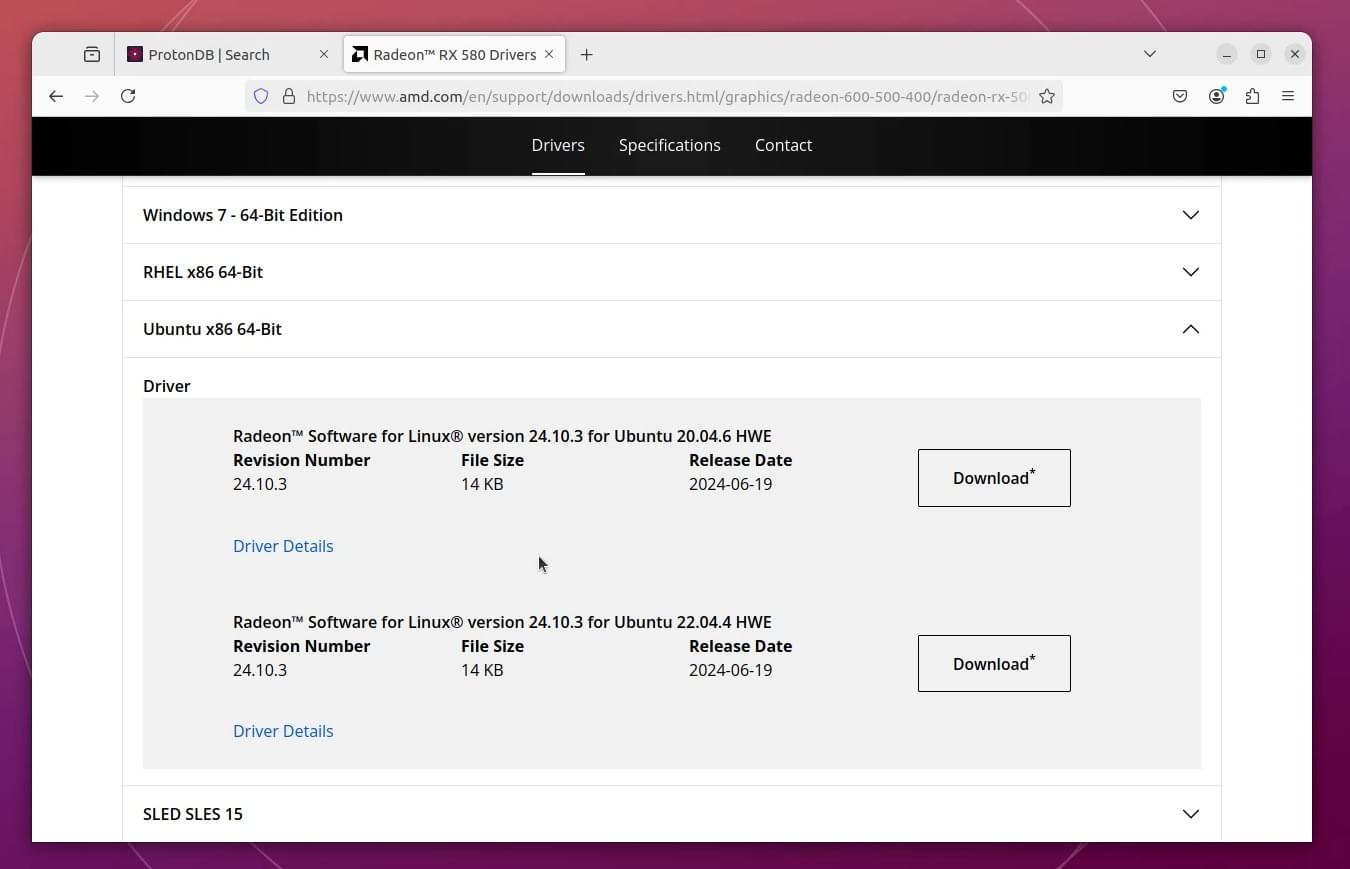Open the Drivers page section
The image size is (1350, 869).
click(x=558, y=145)
